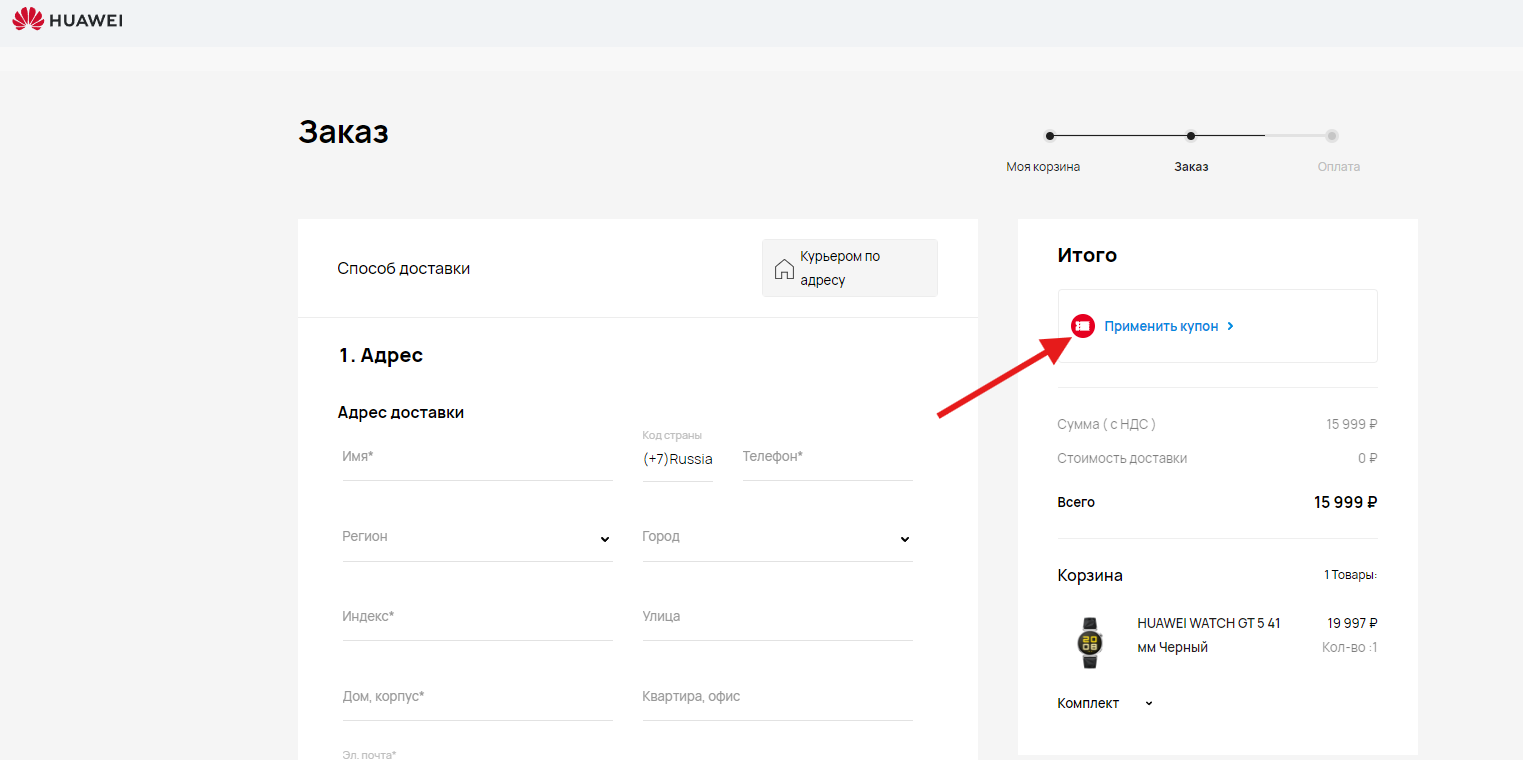Image resolution: width=1523 pixels, height=760 pixels.
Task: Click the Корзина heading in summary
Action: coord(1090,575)
